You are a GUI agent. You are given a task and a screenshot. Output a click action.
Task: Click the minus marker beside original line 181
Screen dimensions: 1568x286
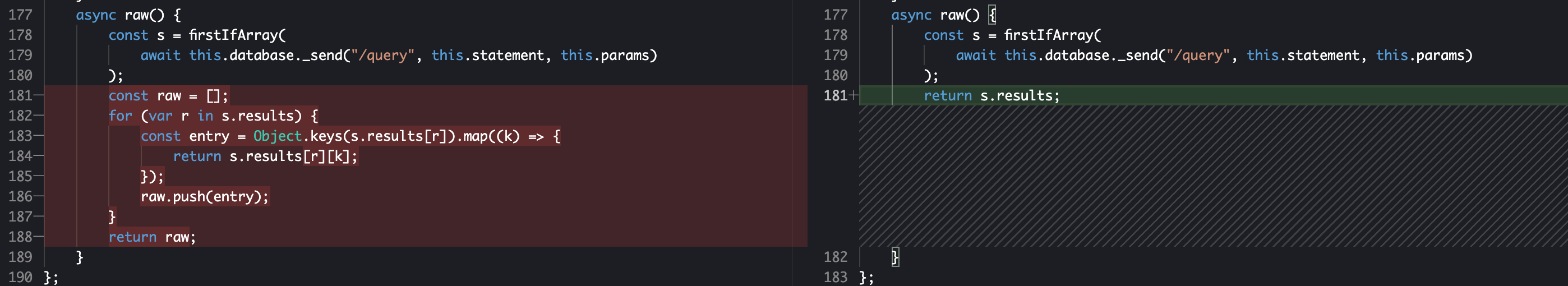click(38, 95)
